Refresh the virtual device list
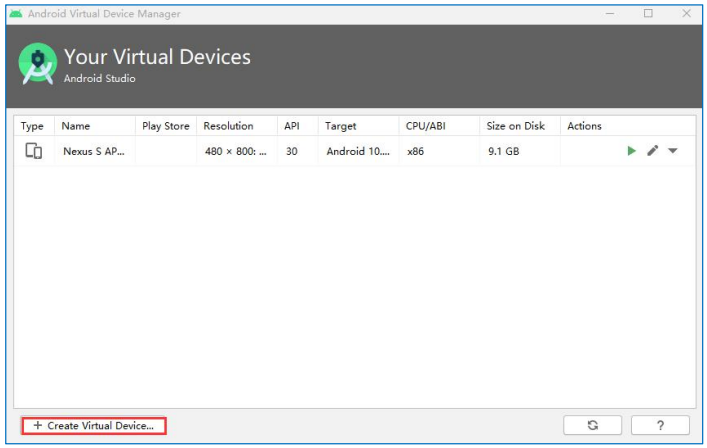707x448 pixels. click(592, 425)
